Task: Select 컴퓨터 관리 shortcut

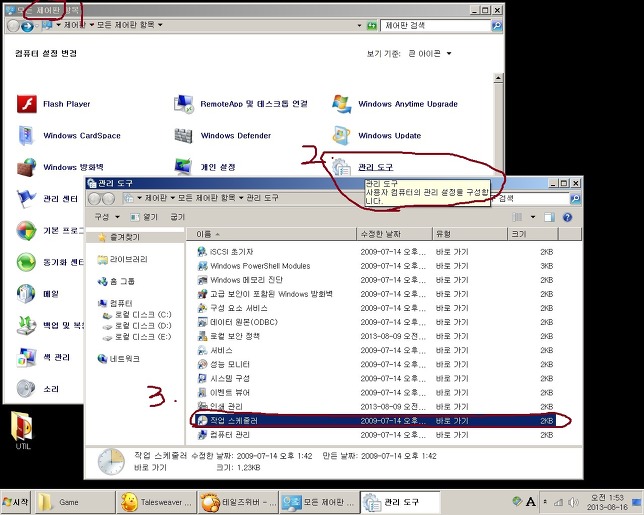Action: point(224,435)
